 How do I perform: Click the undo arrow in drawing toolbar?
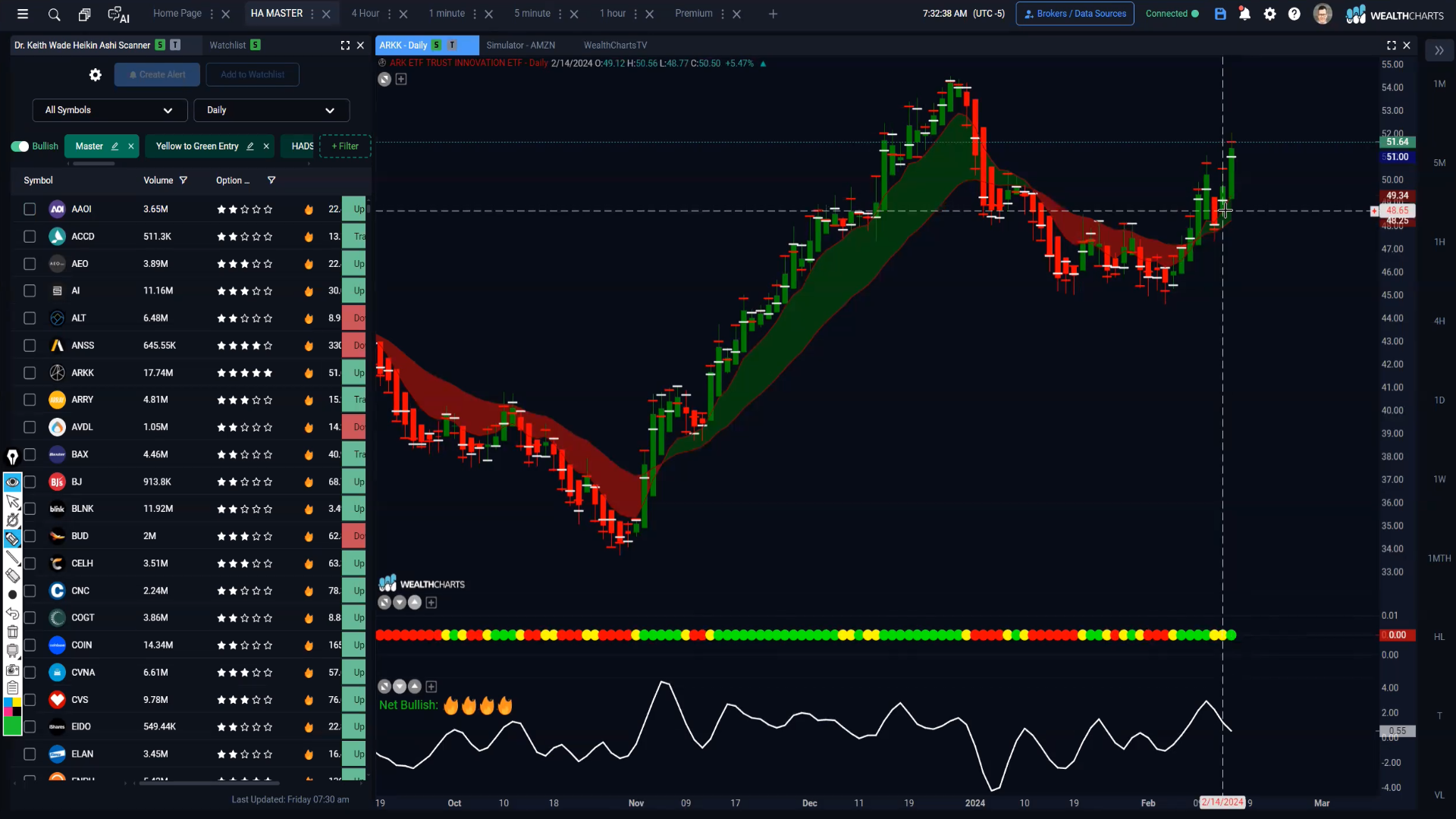(x=12, y=613)
